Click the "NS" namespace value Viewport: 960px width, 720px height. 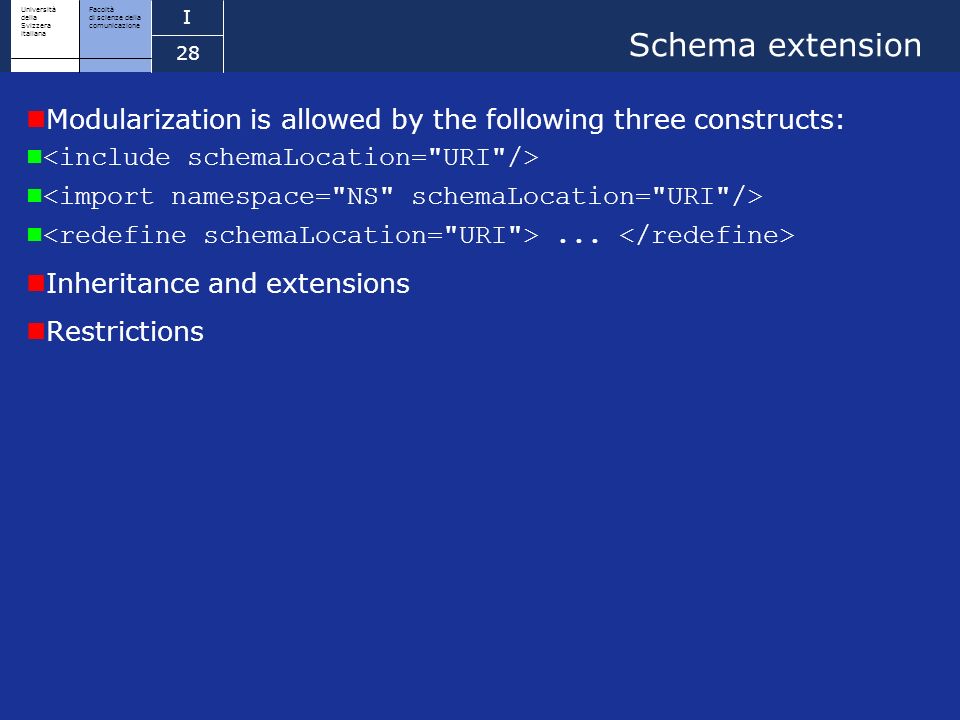pos(362,197)
